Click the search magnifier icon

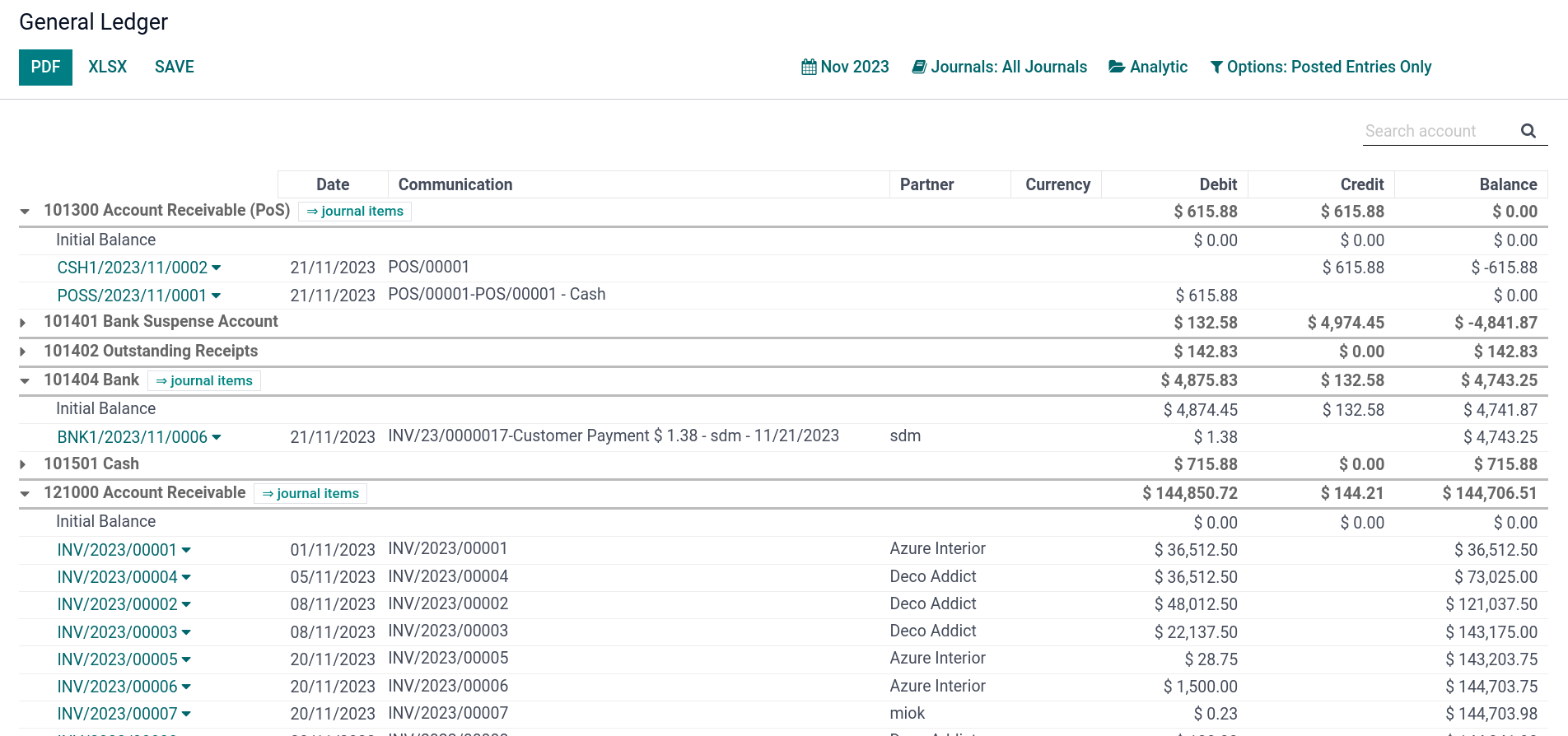coord(1528,131)
